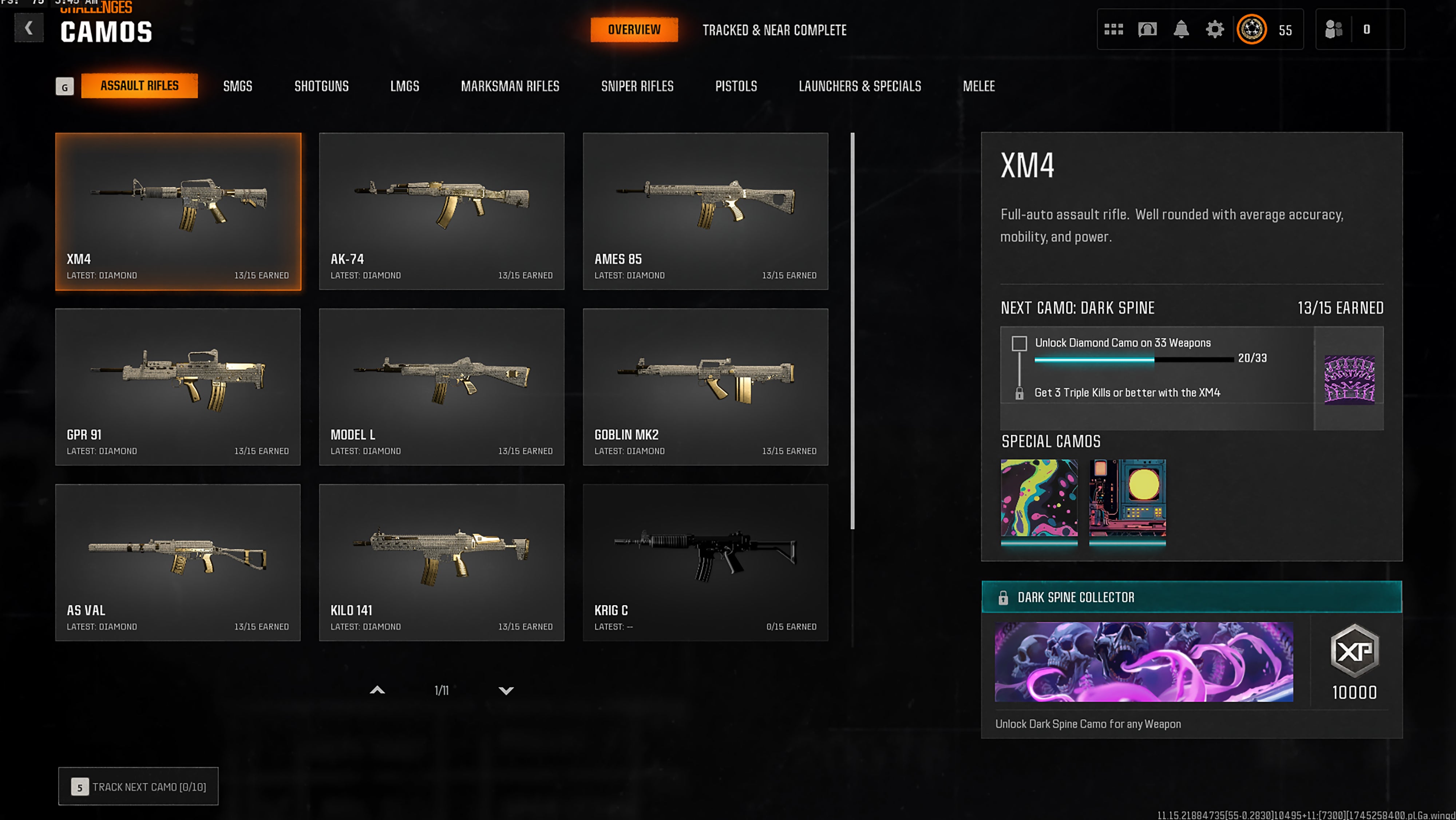Viewport: 1456px width, 820px height.
Task: Open the notifications bell icon
Action: click(1181, 29)
